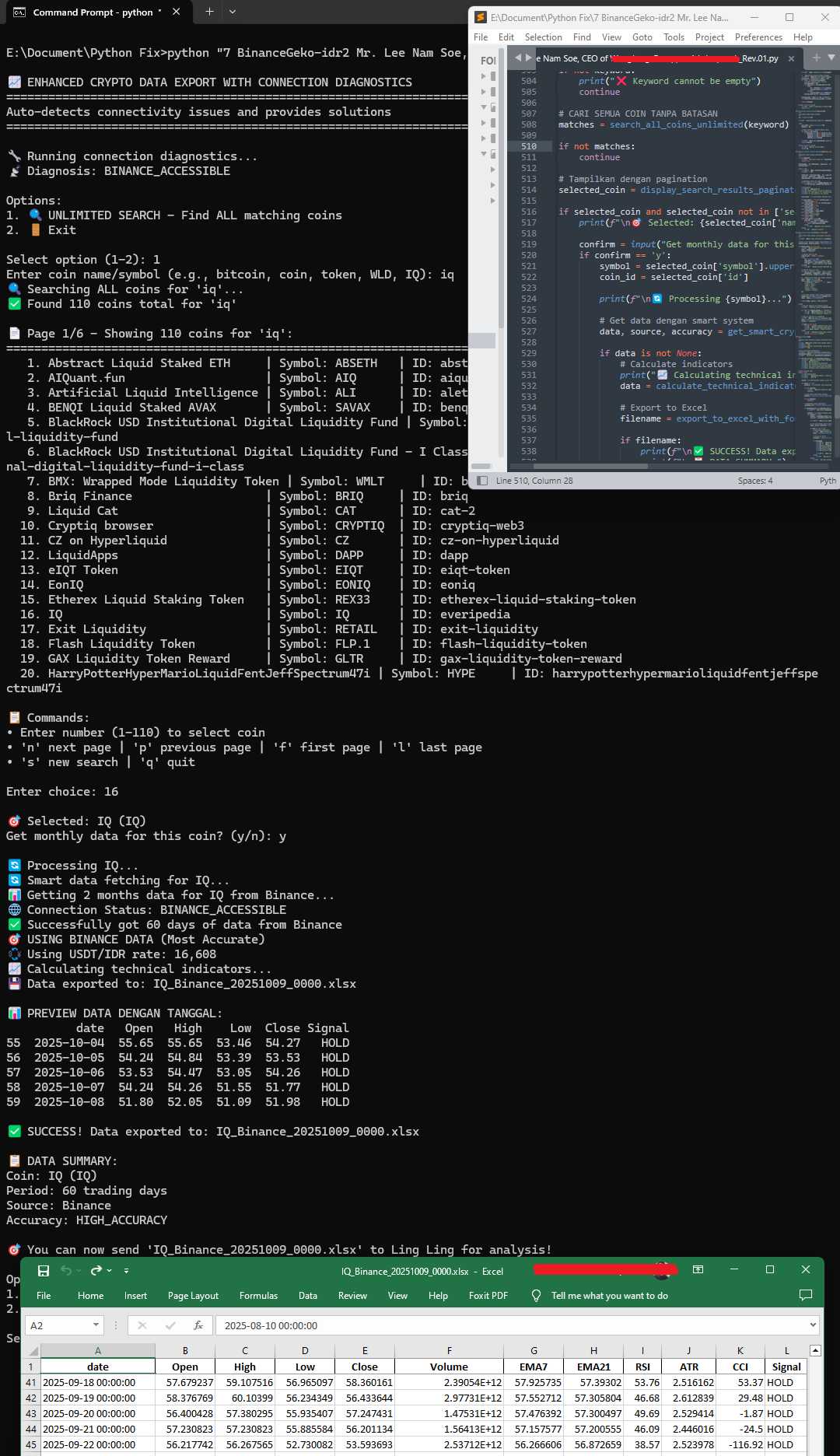Click the Tell me what you want to do box
Screen dimensions: 840x1456
pyautogui.click(x=610, y=1295)
